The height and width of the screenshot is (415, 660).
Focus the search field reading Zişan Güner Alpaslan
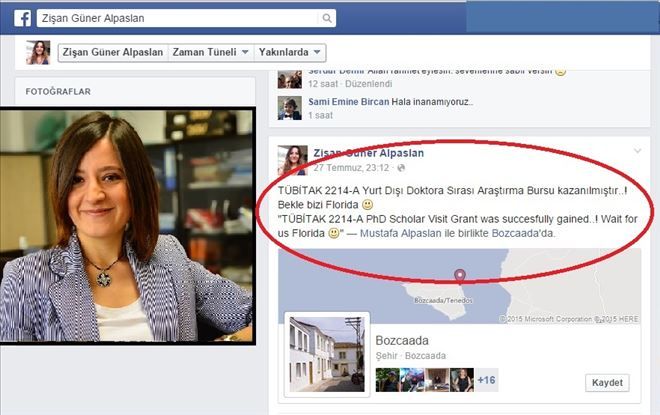186,18
